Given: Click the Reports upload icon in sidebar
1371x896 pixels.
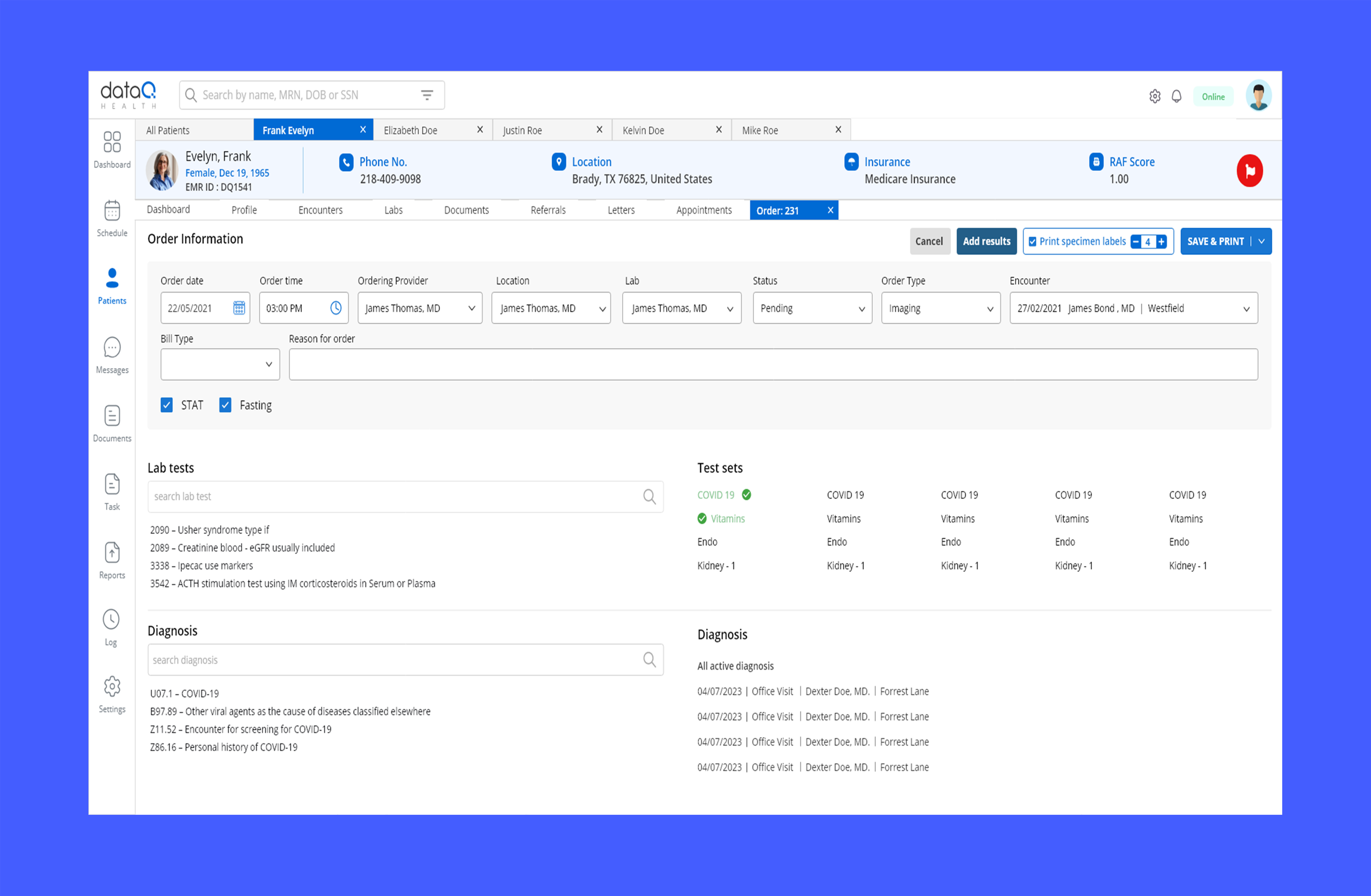Looking at the screenshot, I should click(x=112, y=553).
